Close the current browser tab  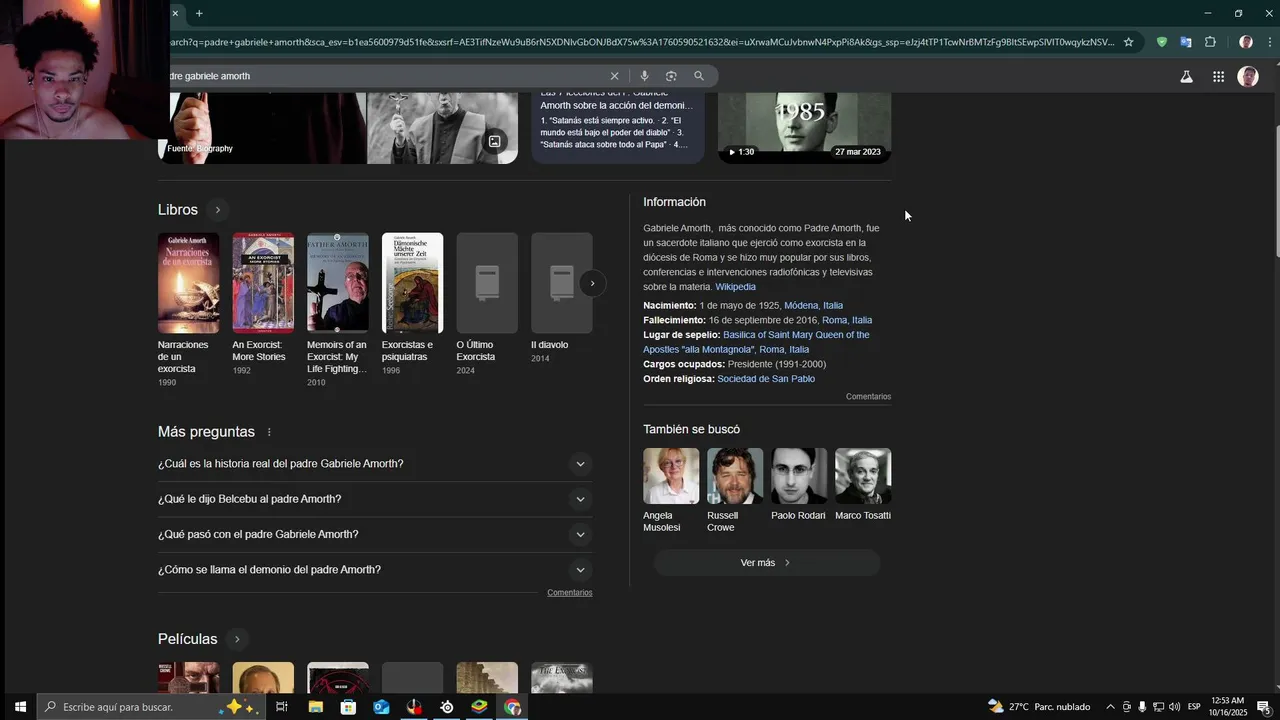[x=175, y=13]
